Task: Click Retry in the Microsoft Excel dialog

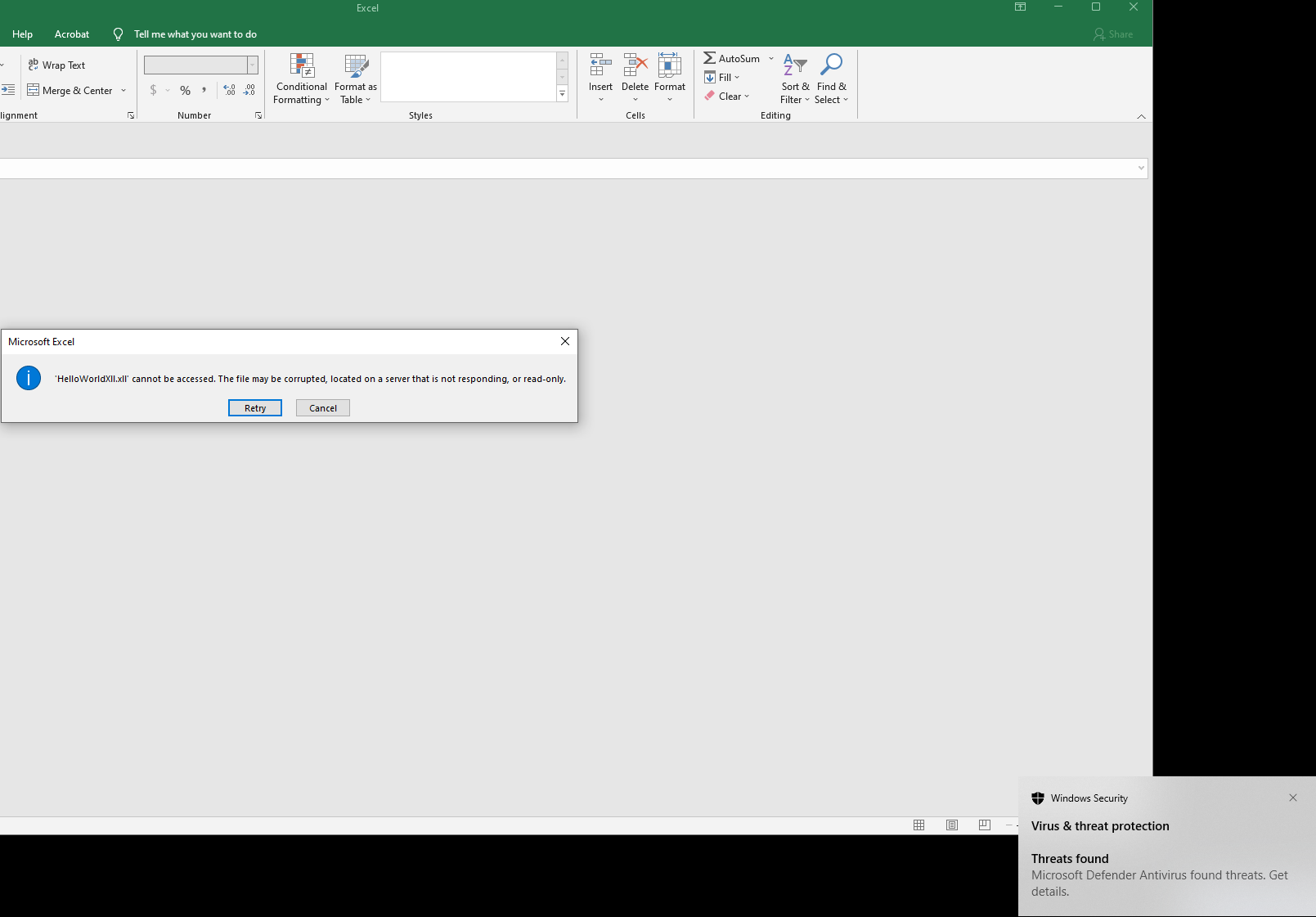Action: (255, 408)
